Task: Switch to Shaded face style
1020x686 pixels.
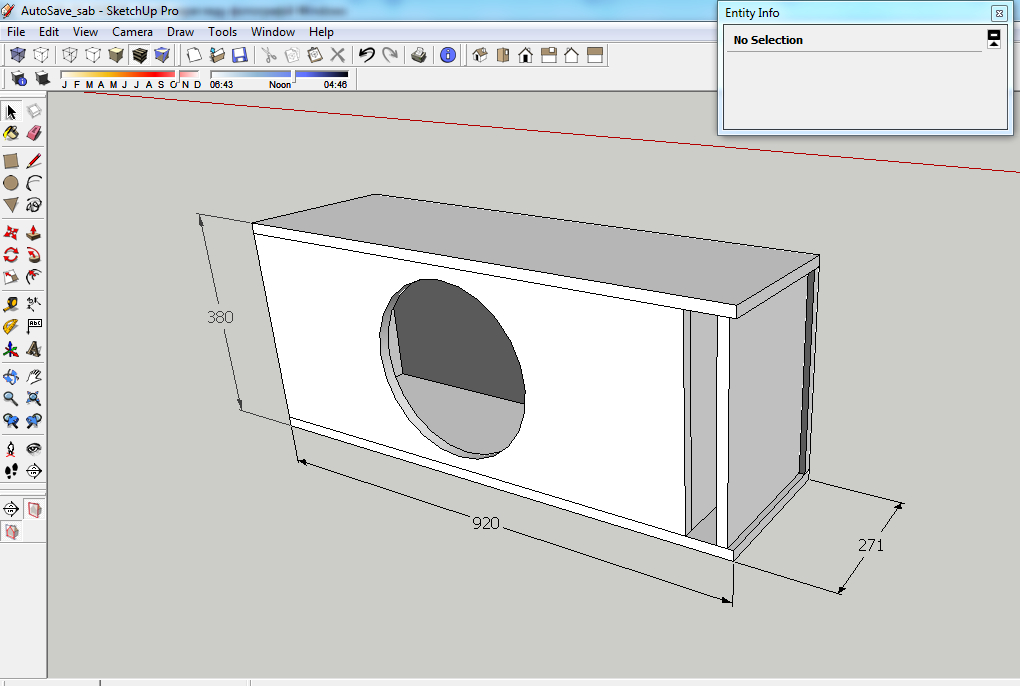Action: [x=116, y=55]
